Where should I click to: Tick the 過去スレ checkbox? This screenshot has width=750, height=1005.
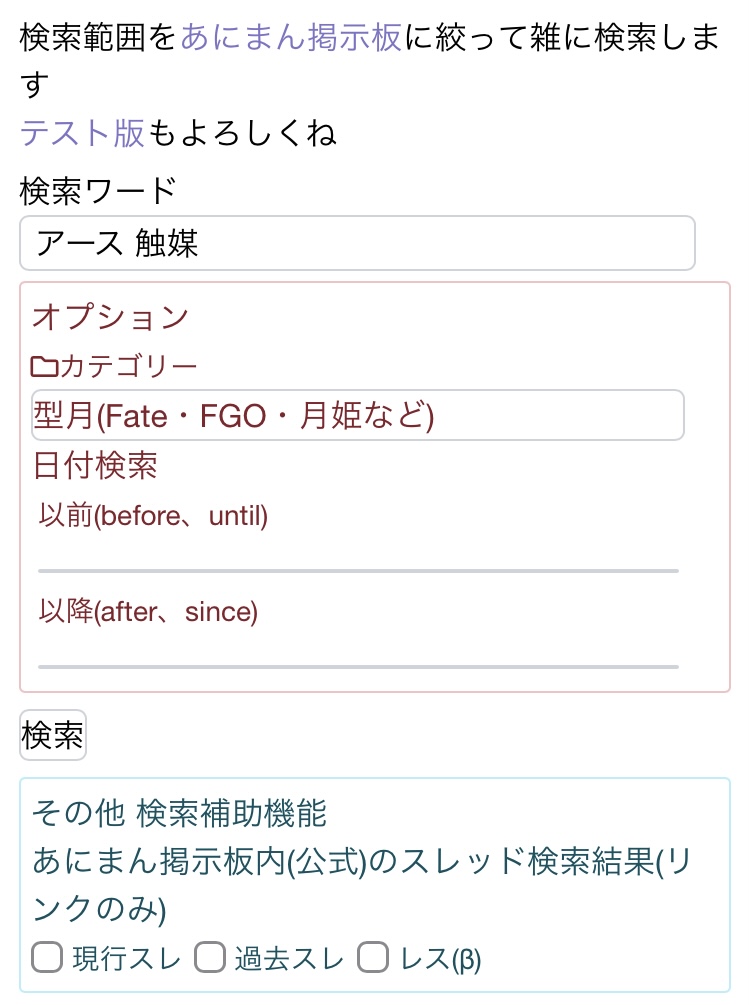209,959
